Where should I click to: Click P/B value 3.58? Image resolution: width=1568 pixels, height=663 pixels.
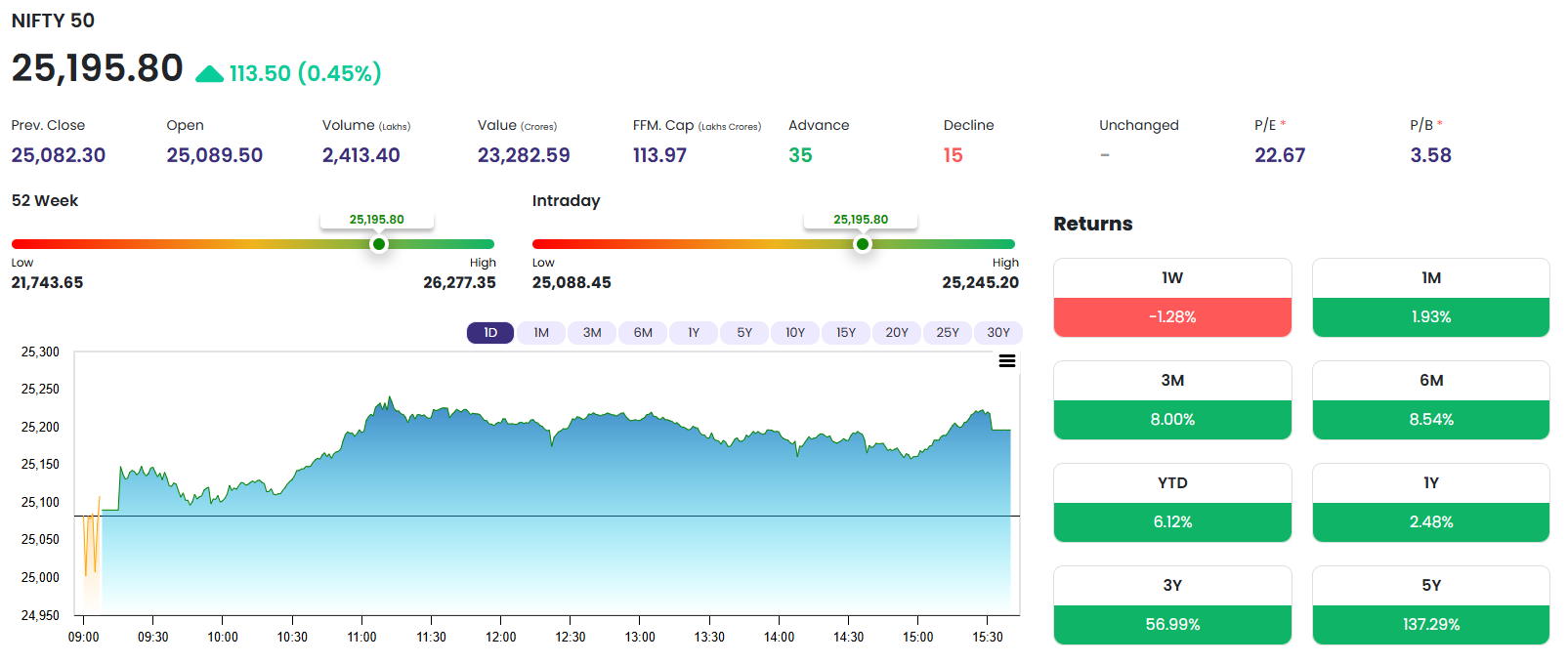click(1430, 155)
